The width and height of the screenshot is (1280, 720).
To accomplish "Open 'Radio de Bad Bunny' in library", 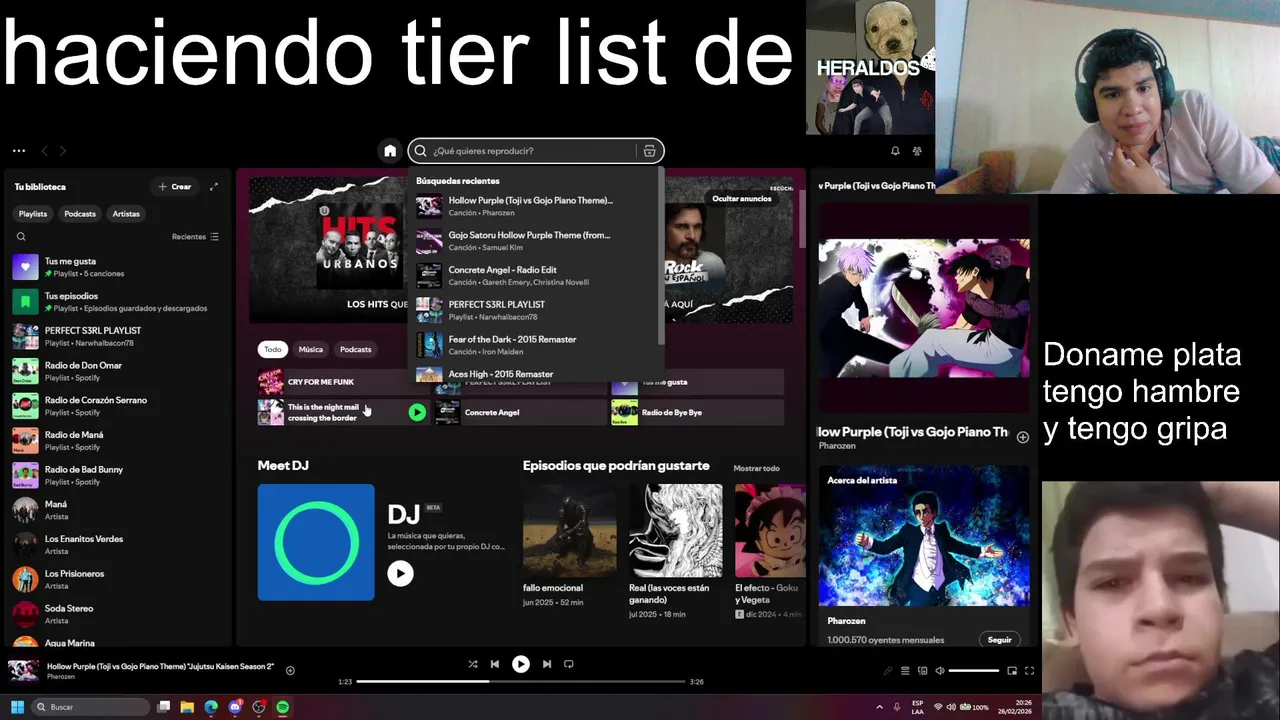I will (x=118, y=475).
